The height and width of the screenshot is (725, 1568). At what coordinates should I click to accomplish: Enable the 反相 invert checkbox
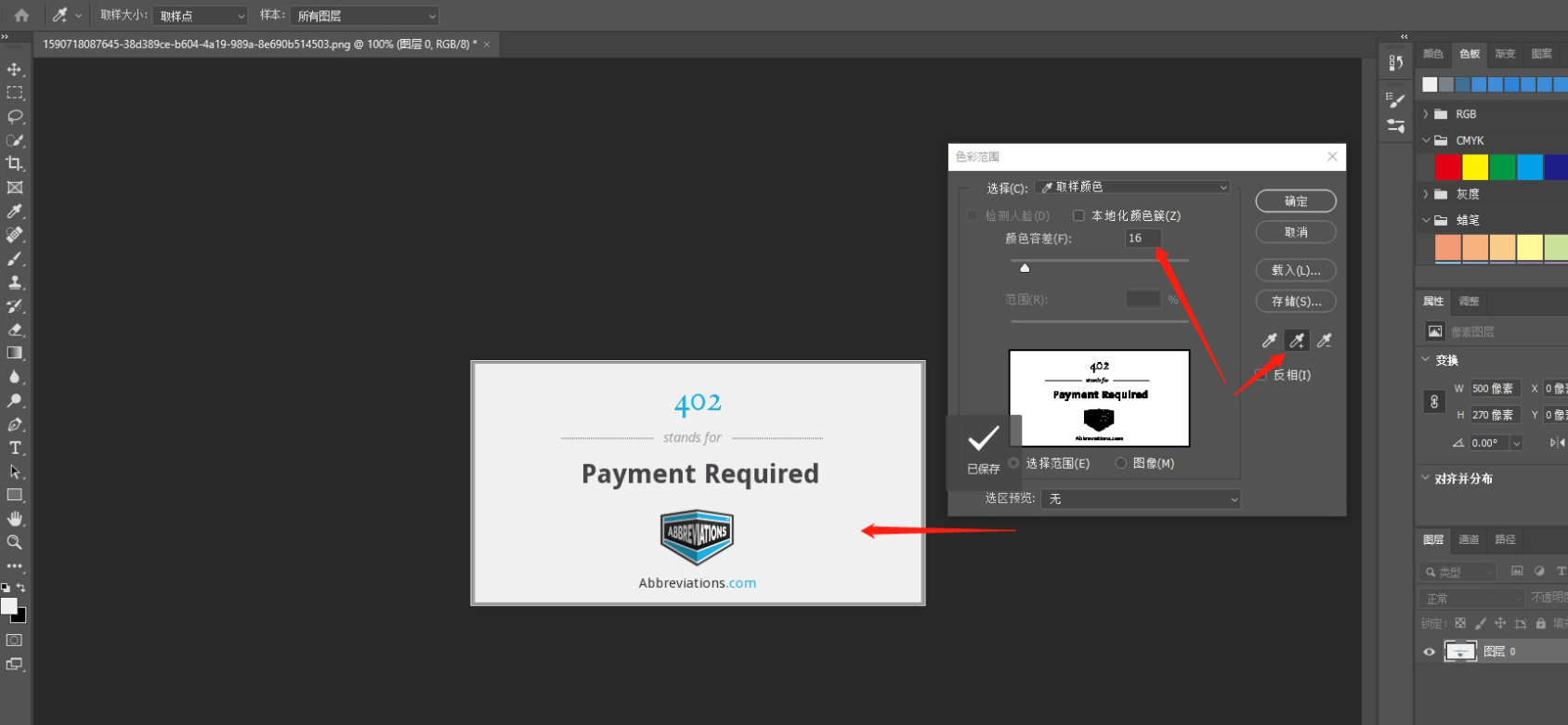click(x=1261, y=375)
